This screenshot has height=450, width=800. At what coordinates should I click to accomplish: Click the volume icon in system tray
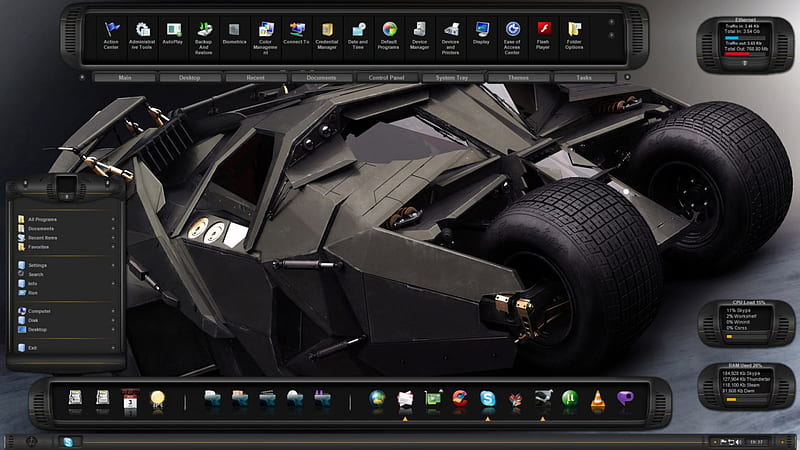tap(738, 442)
